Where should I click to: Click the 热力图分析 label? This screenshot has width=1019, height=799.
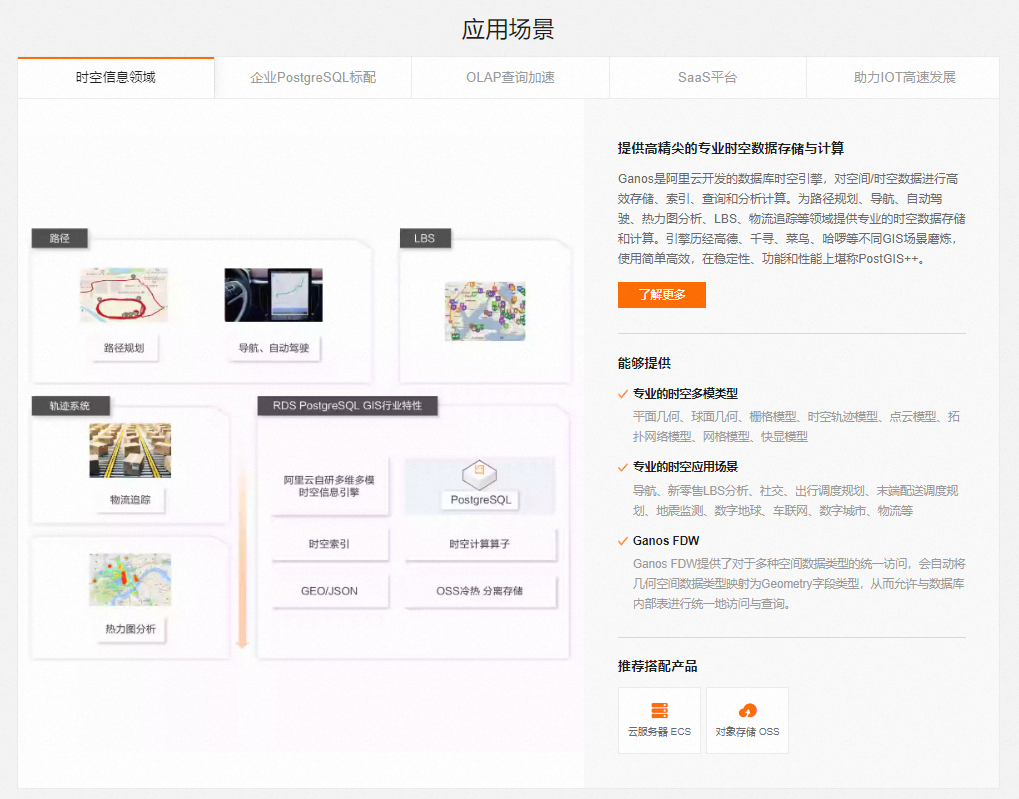point(131,629)
